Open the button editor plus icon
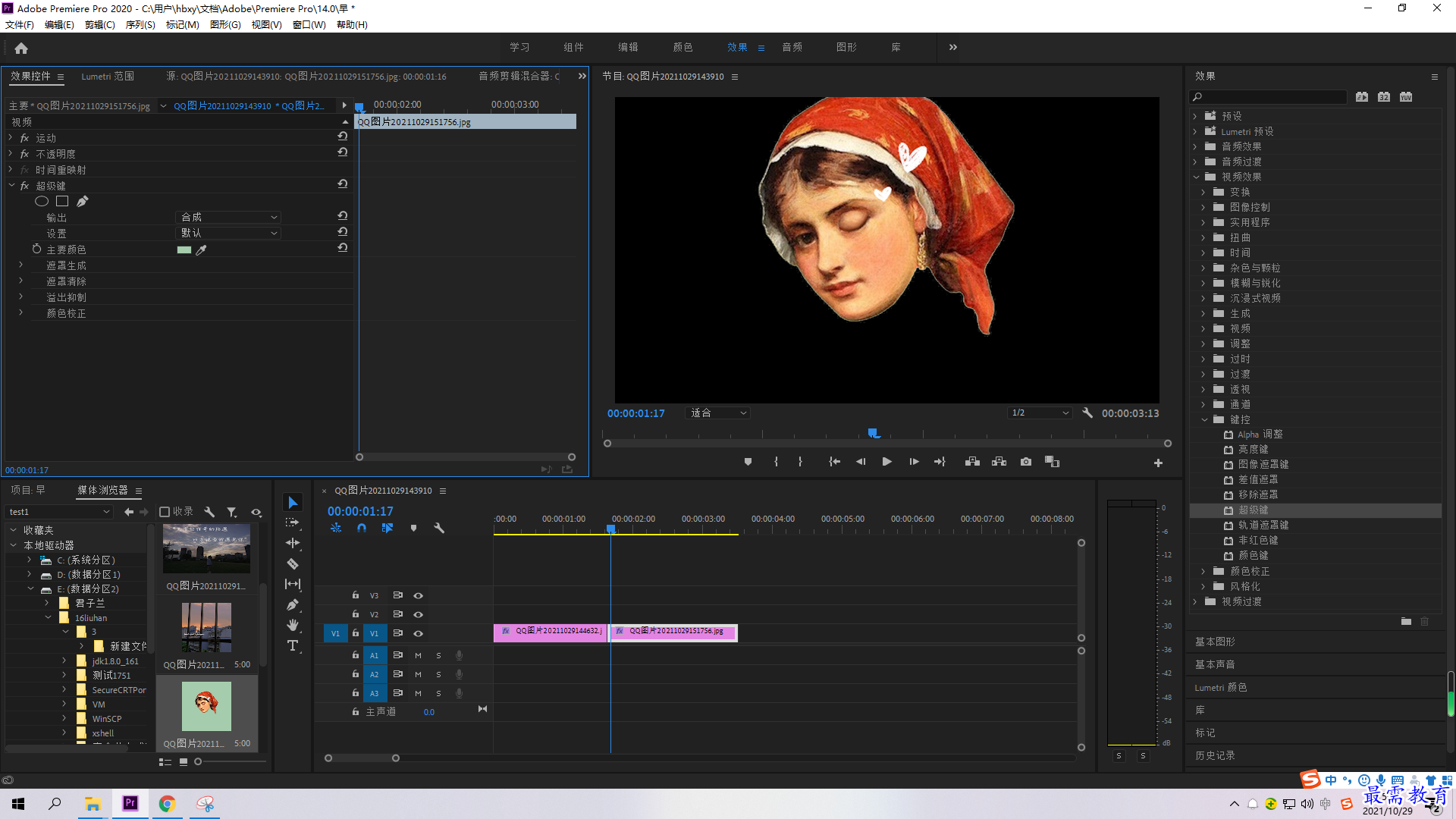The width and height of the screenshot is (1456, 819). click(1158, 463)
